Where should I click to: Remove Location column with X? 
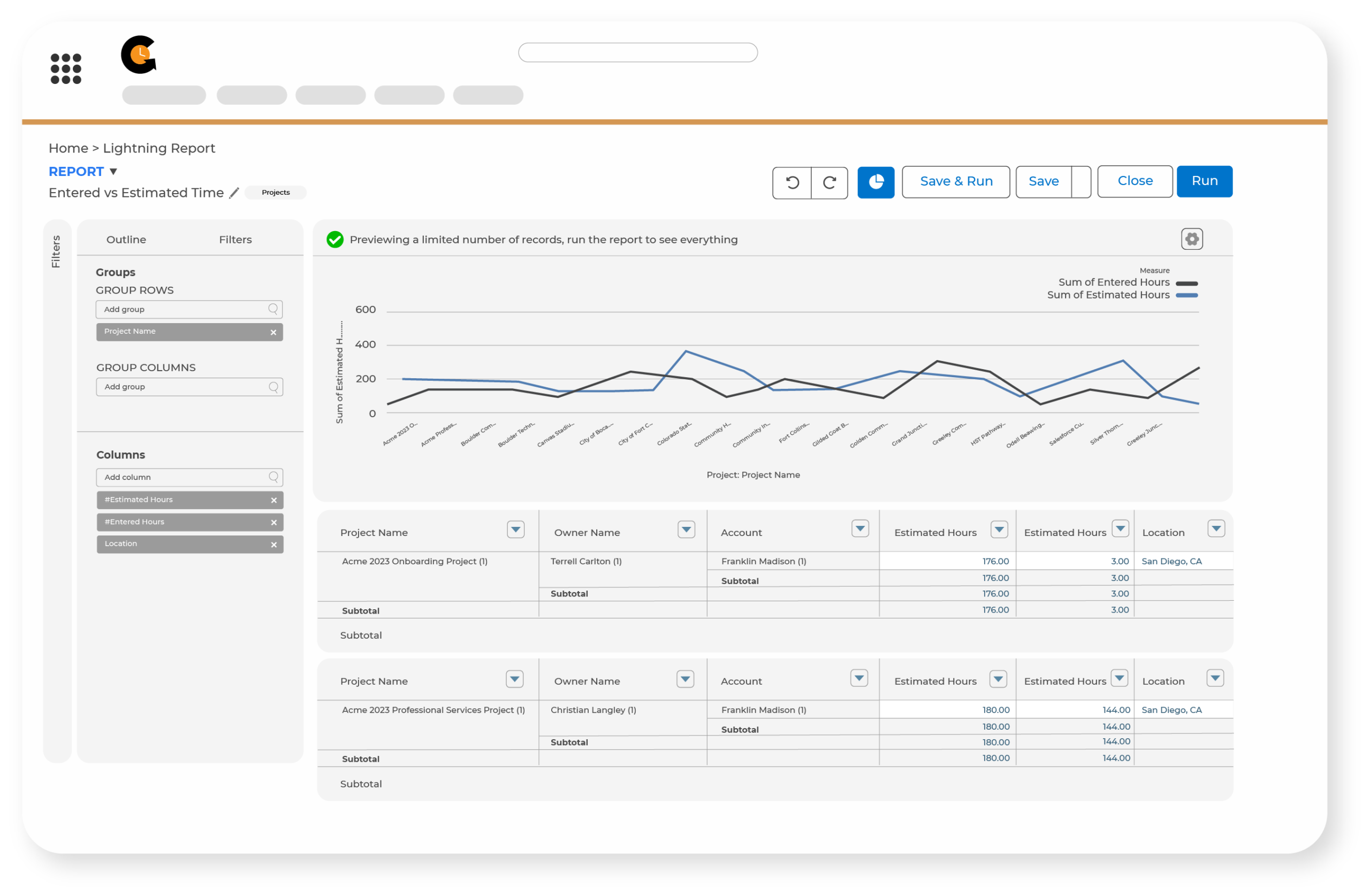click(274, 545)
